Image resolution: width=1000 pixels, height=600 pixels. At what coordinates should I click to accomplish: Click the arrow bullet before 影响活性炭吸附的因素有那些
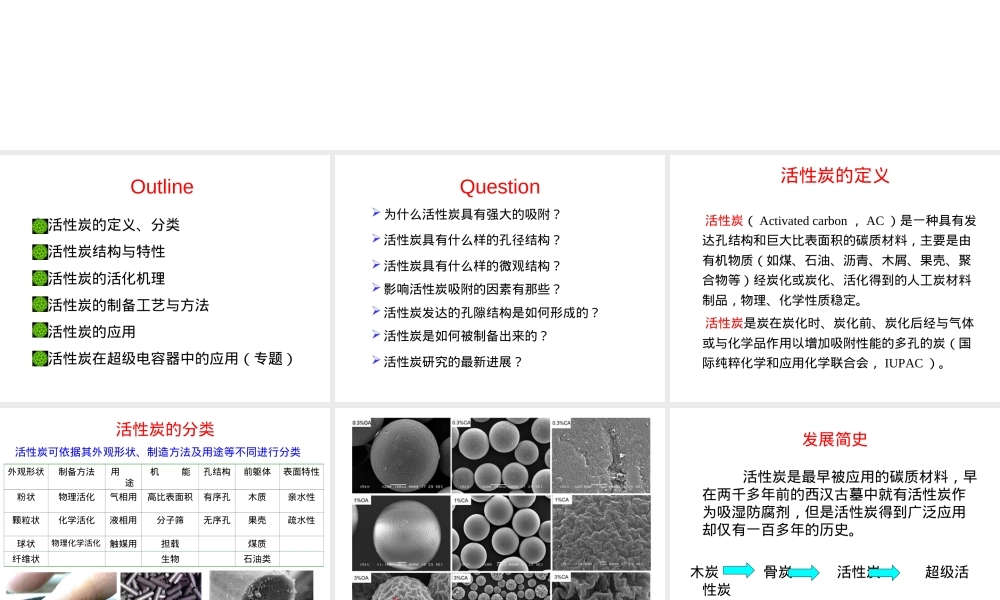point(376,288)
